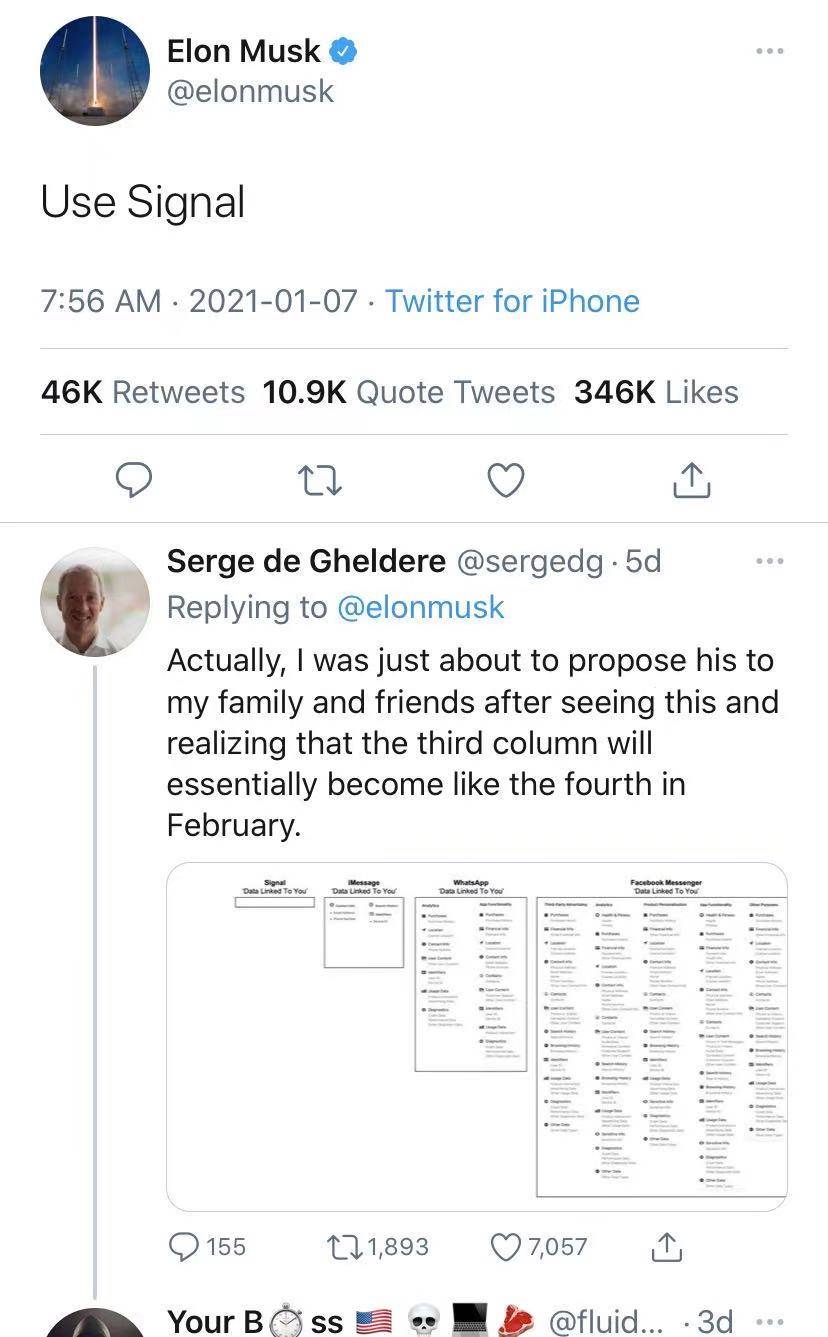View the 46K Retweets list
Viewport: 828px width, 1337px height.
[143, 392]
